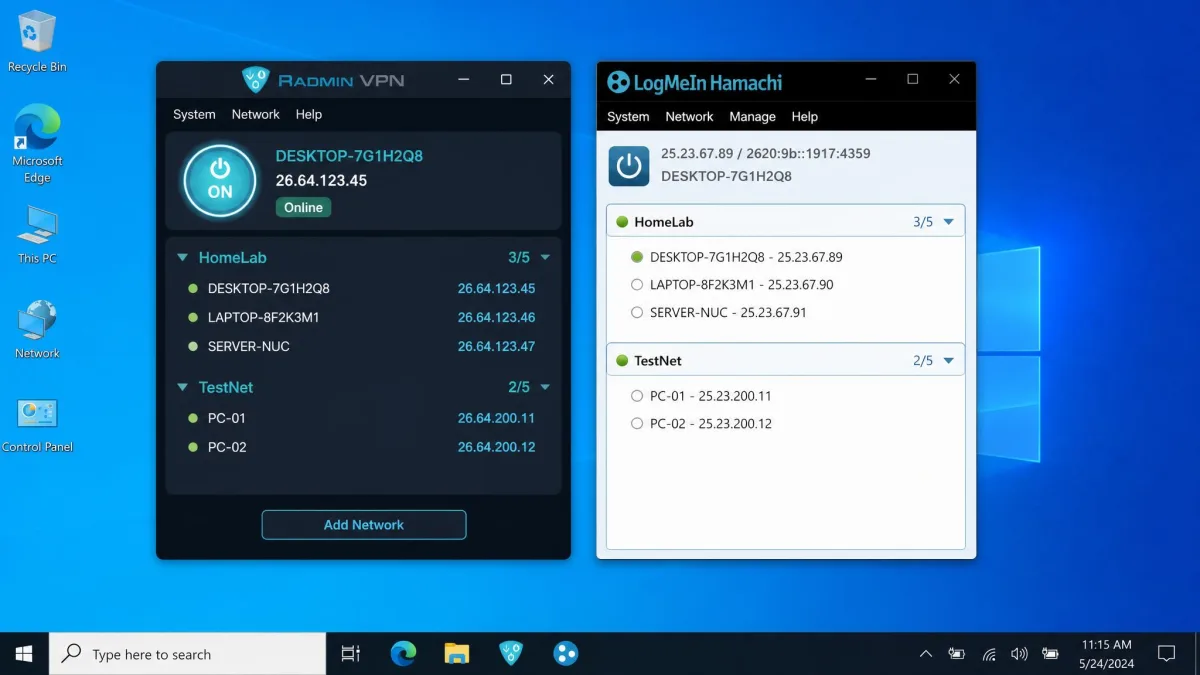This screenshot has height=675, width=1200.
Task: Select IP 26.64.200.11 in Radmin list
Action: tap(496, 418)
